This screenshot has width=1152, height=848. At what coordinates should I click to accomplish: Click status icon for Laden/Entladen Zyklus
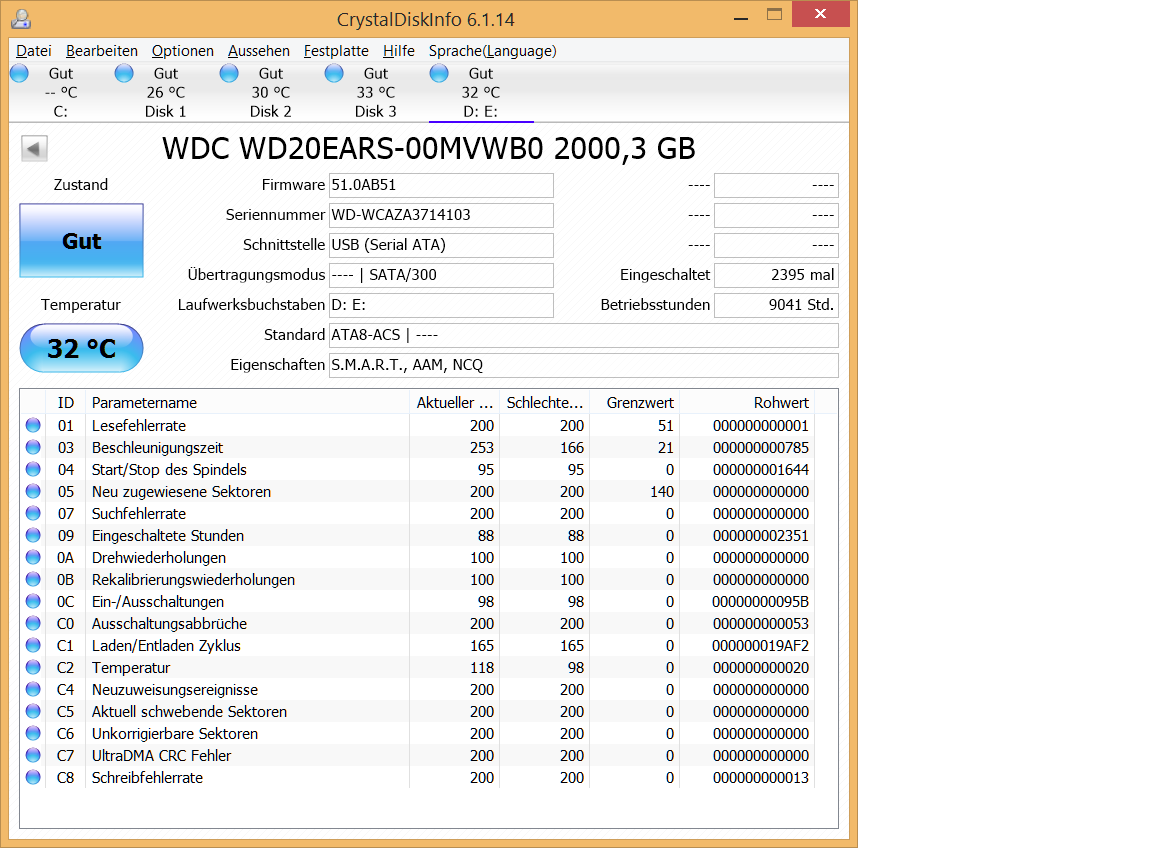pos(33,645)
